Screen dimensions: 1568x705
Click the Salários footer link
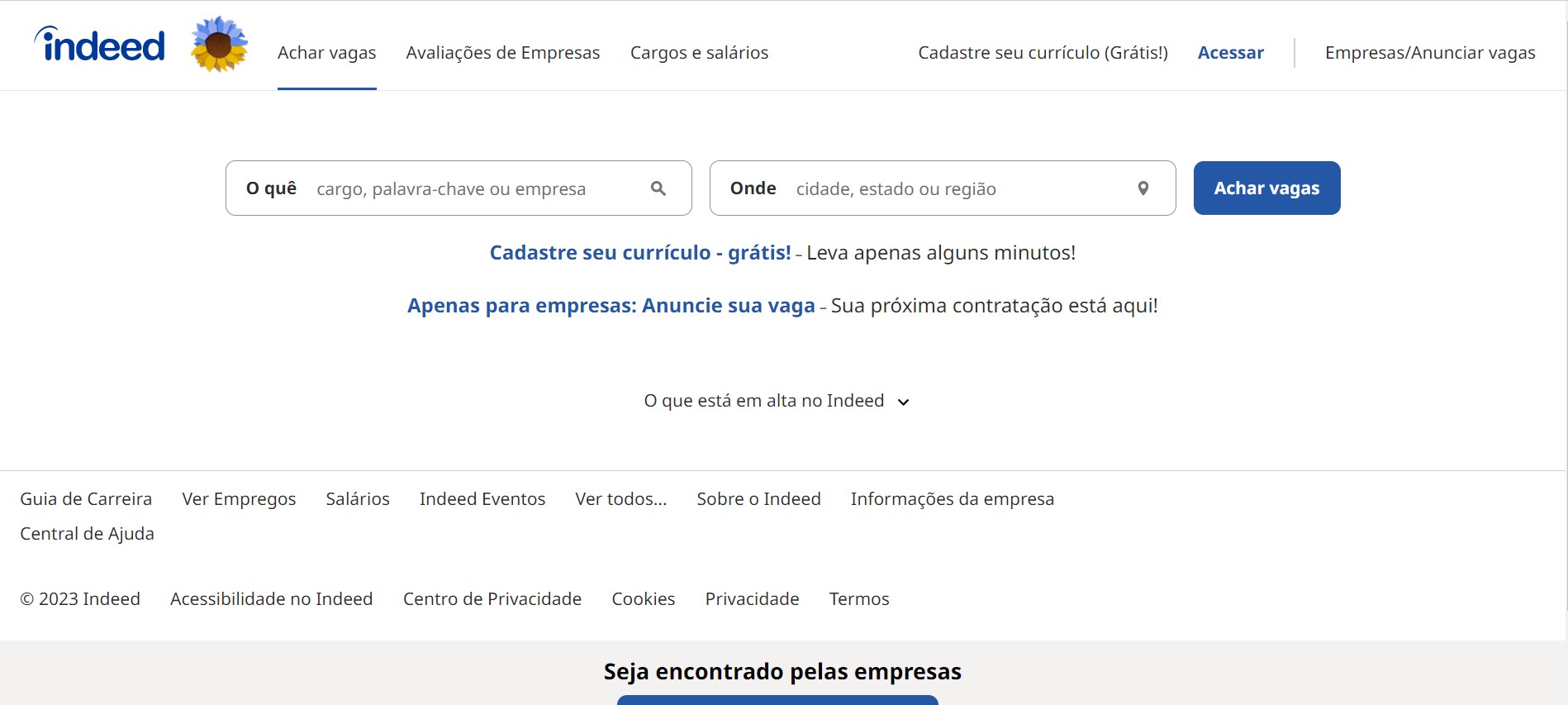pos(357,498)
